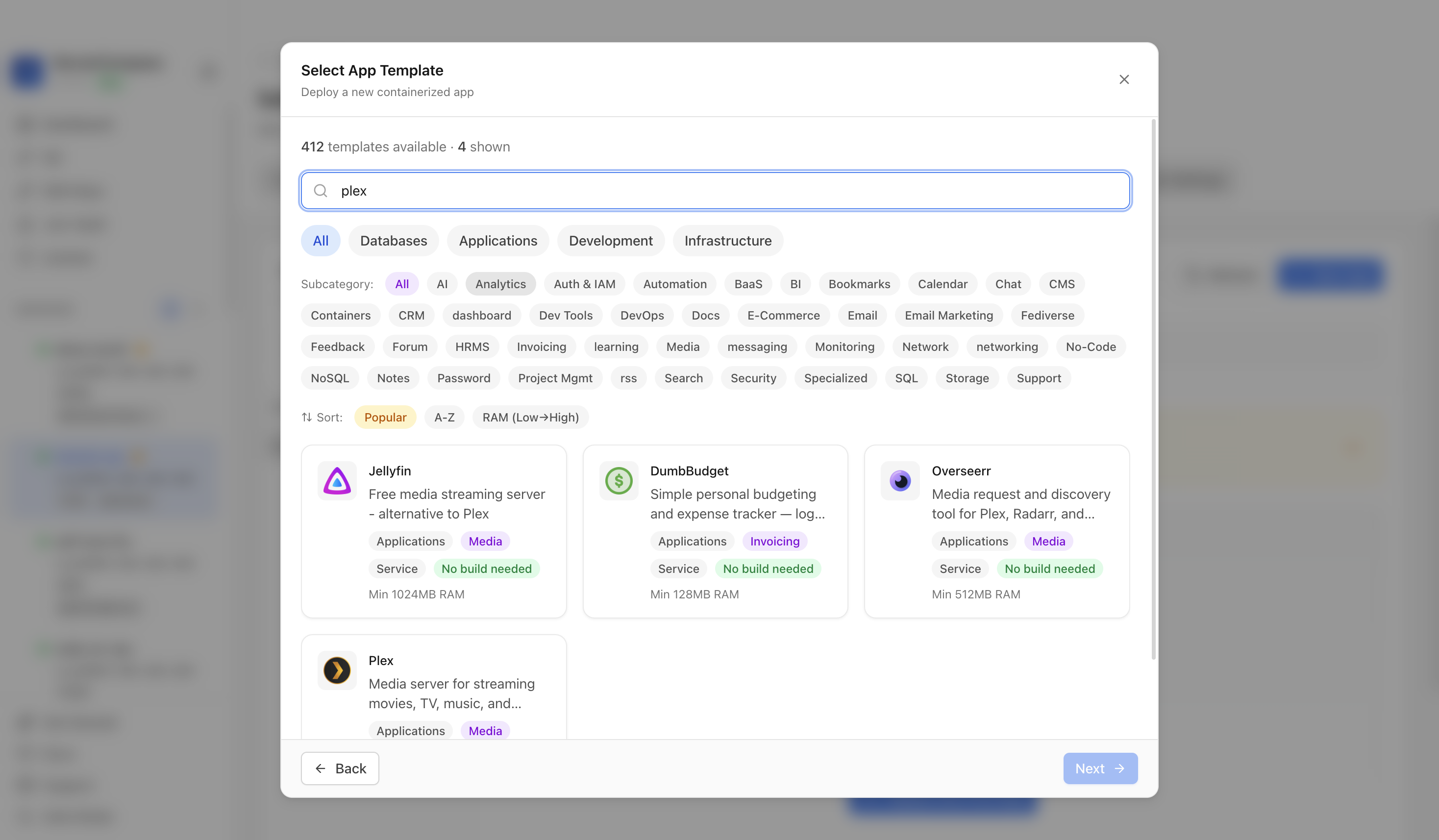Filter by BI subcategory
Viewport: 1439px width, 840px height.
click(795, 284)
